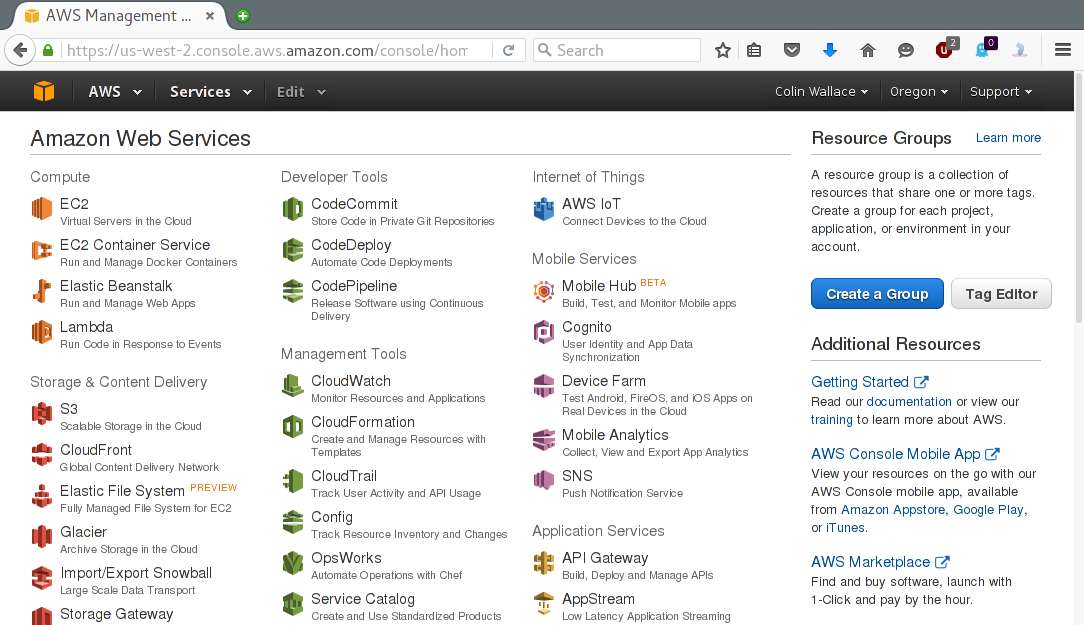Expand the Support dropdown menu

pyautogui.click(x=1000, y=92)
